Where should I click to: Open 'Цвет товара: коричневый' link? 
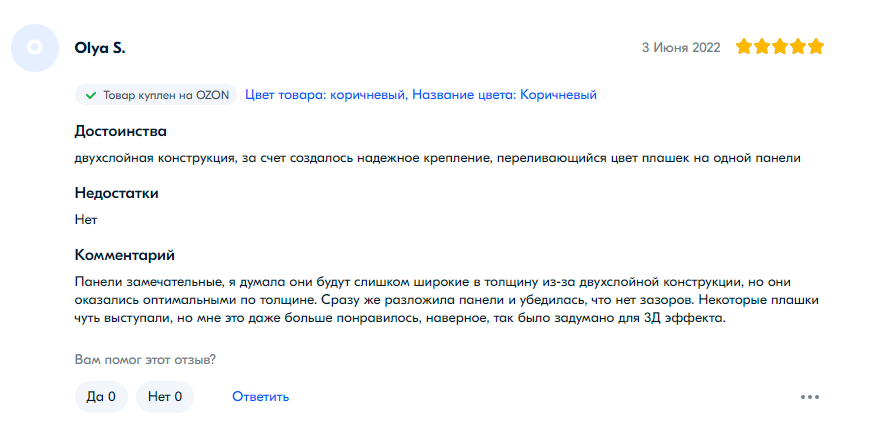tap(325, 95)
